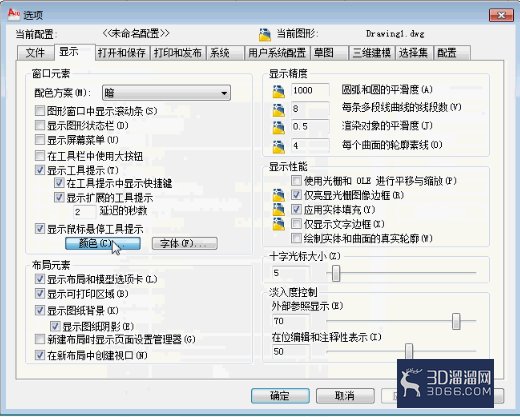Viewport: 520px width, 417px height.
Task: Uncheck 显示布局和模型选项卡 checkbox
Action: point(40,278)
